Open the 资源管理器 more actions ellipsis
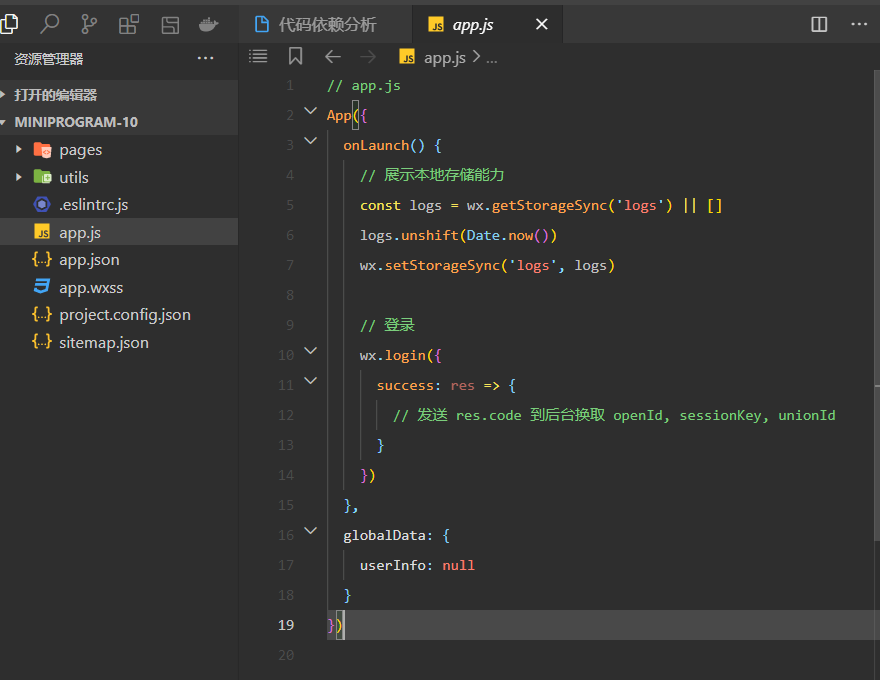The height and width of the screenshot is (680, 880). (206, 59)
